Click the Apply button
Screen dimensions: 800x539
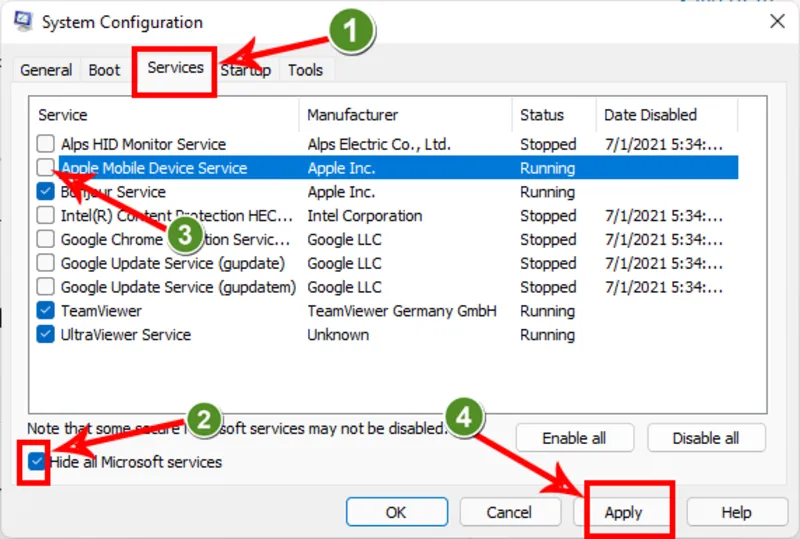coord(623,512)
